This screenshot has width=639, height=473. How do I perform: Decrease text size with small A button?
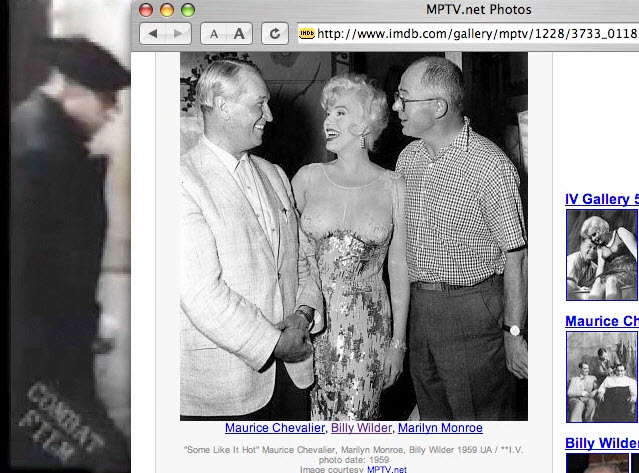214,34
